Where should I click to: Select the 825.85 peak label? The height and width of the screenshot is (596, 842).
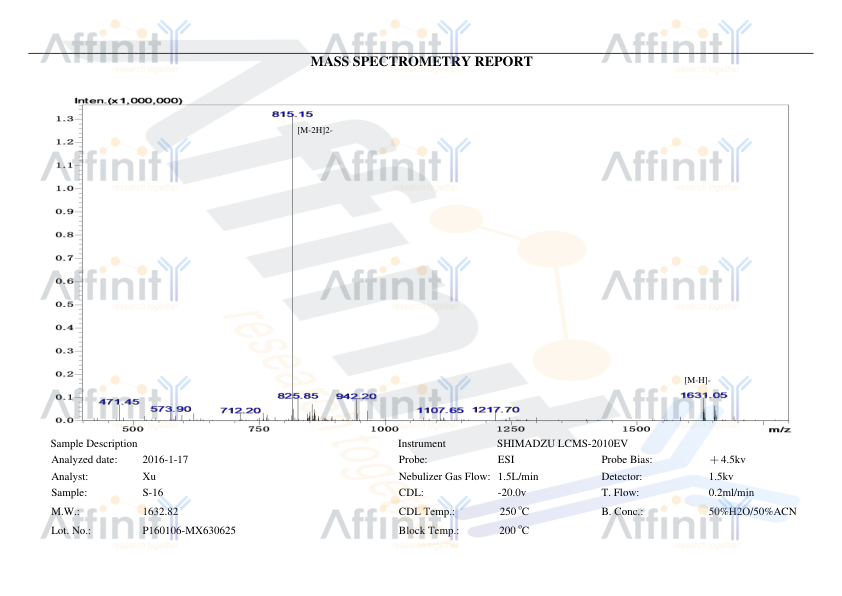[x=298, y=396]
